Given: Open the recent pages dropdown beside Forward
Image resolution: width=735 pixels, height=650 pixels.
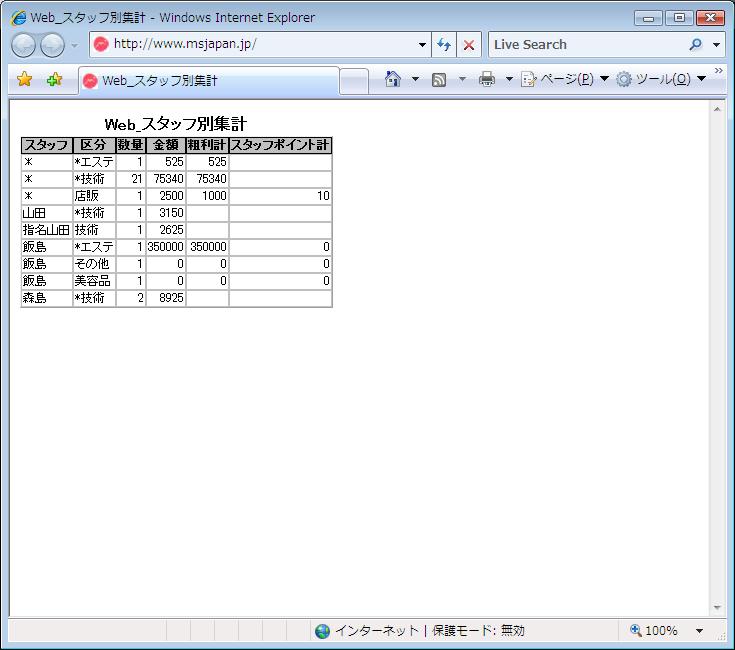Looking at the screenshot, I should [75, 45].
